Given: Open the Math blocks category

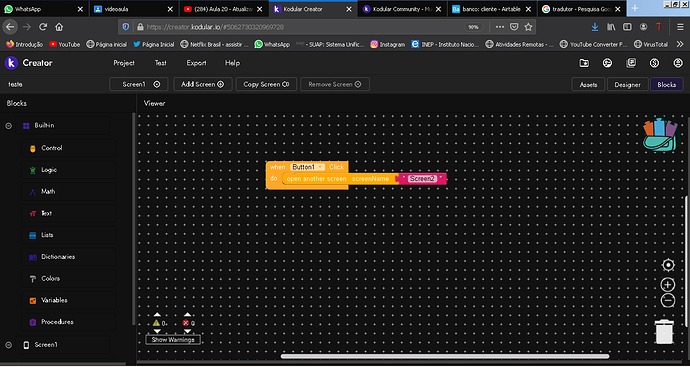Looking at the screenshot, I should [x=69, y=191].
